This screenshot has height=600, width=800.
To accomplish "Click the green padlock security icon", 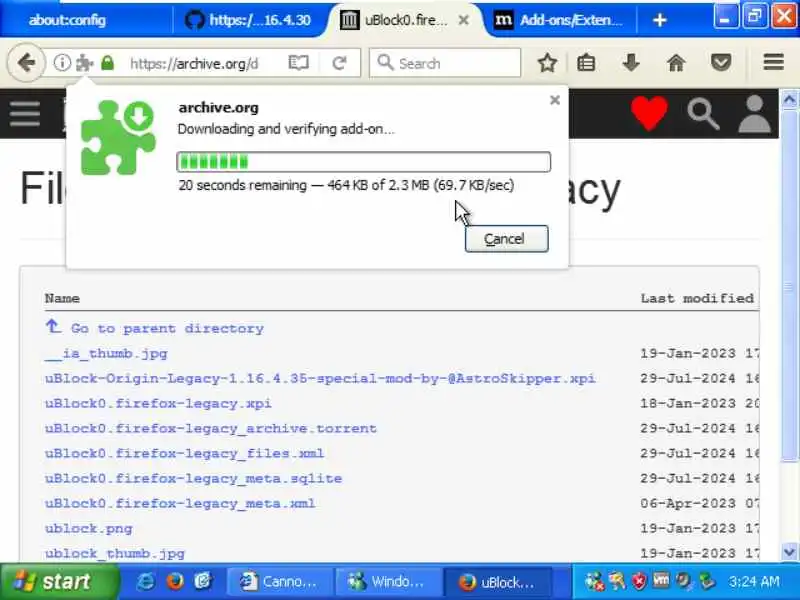I will click(107, 63).
